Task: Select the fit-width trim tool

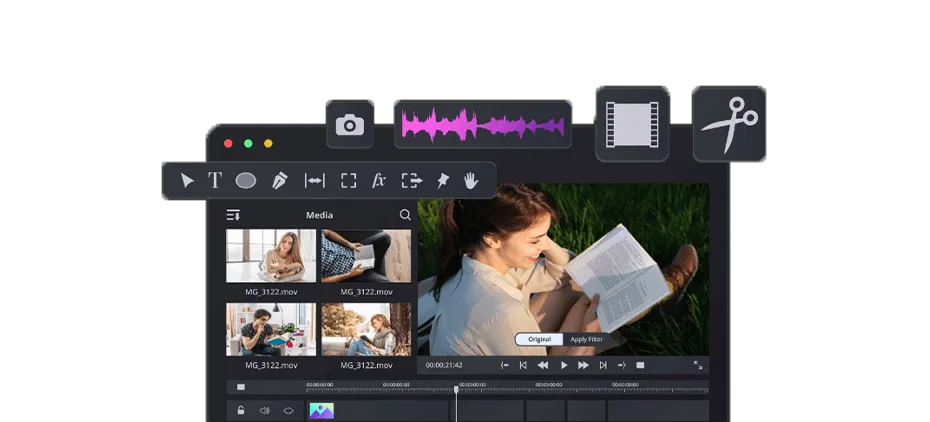Action: tap(314, 181)
